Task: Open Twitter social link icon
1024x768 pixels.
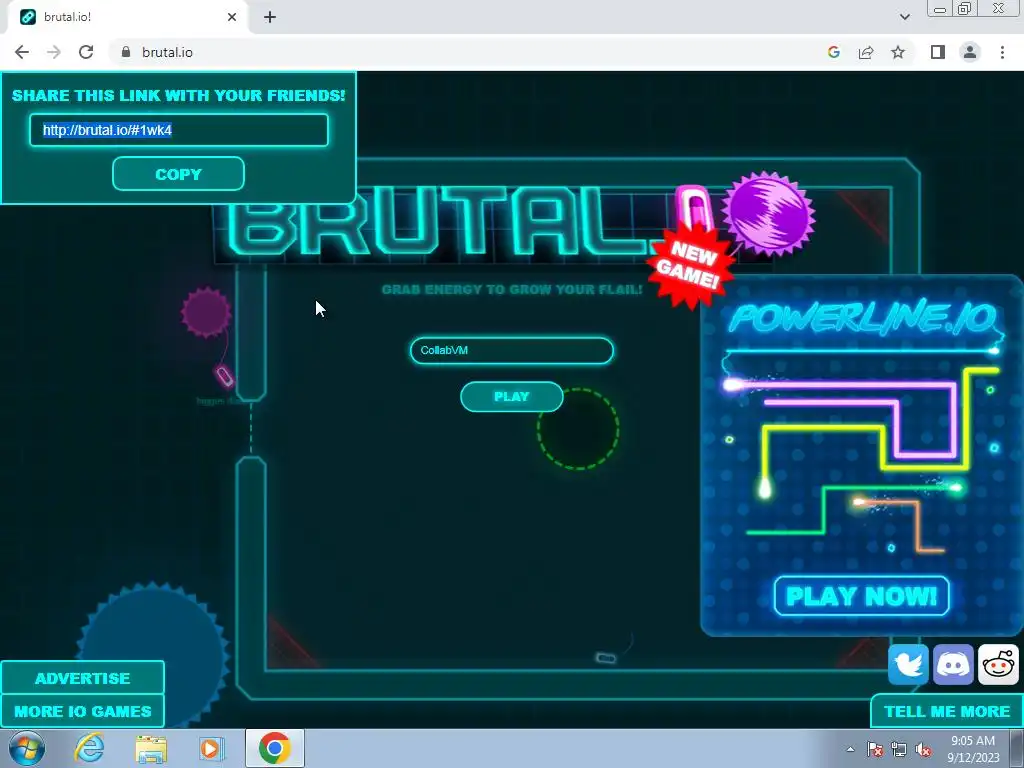Action: [908, 664]
